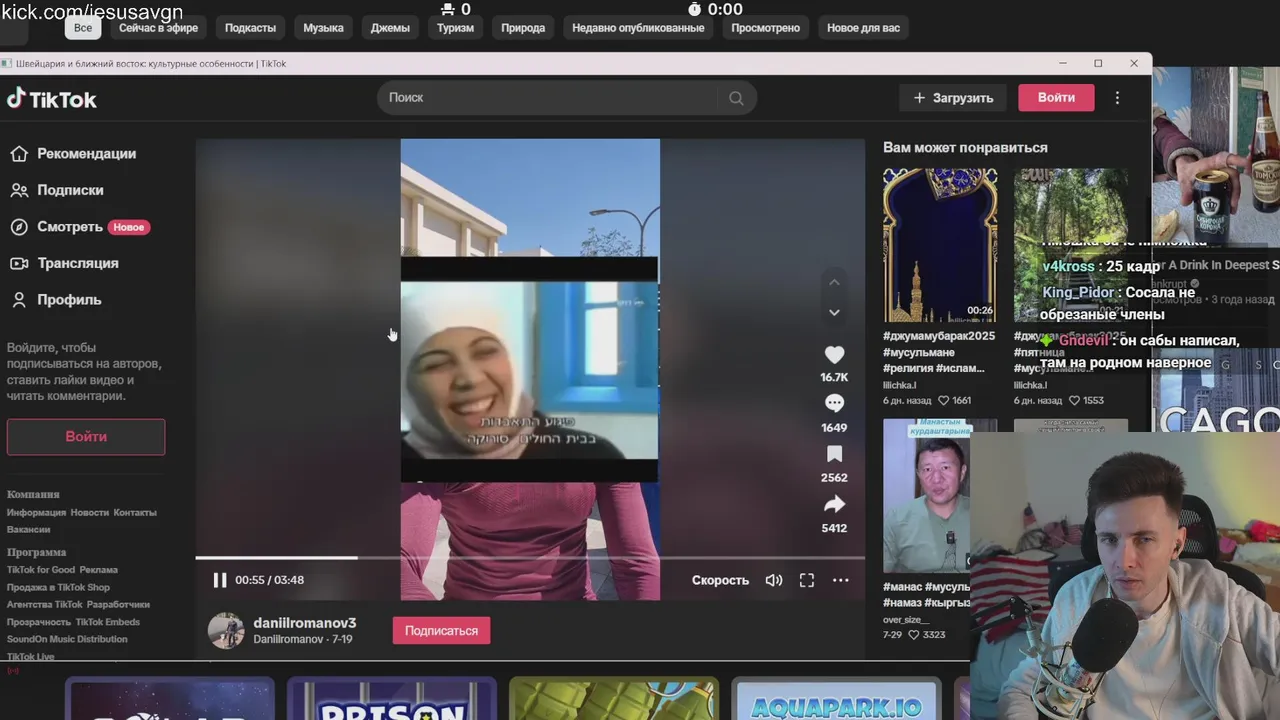Maximize the TikTok browser window
The height and width of the screenshot is (720, 1280).
point(1098,63)
